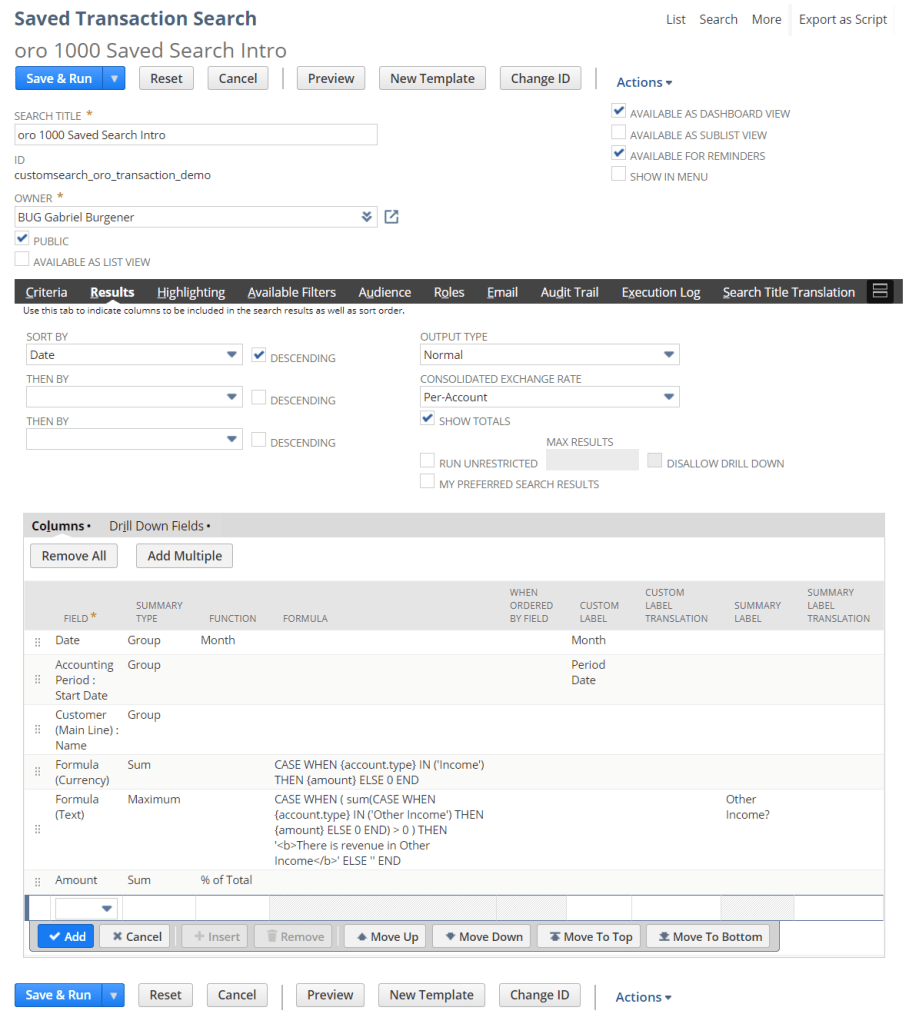Open the bottom Actions menu

coord(643,997)
